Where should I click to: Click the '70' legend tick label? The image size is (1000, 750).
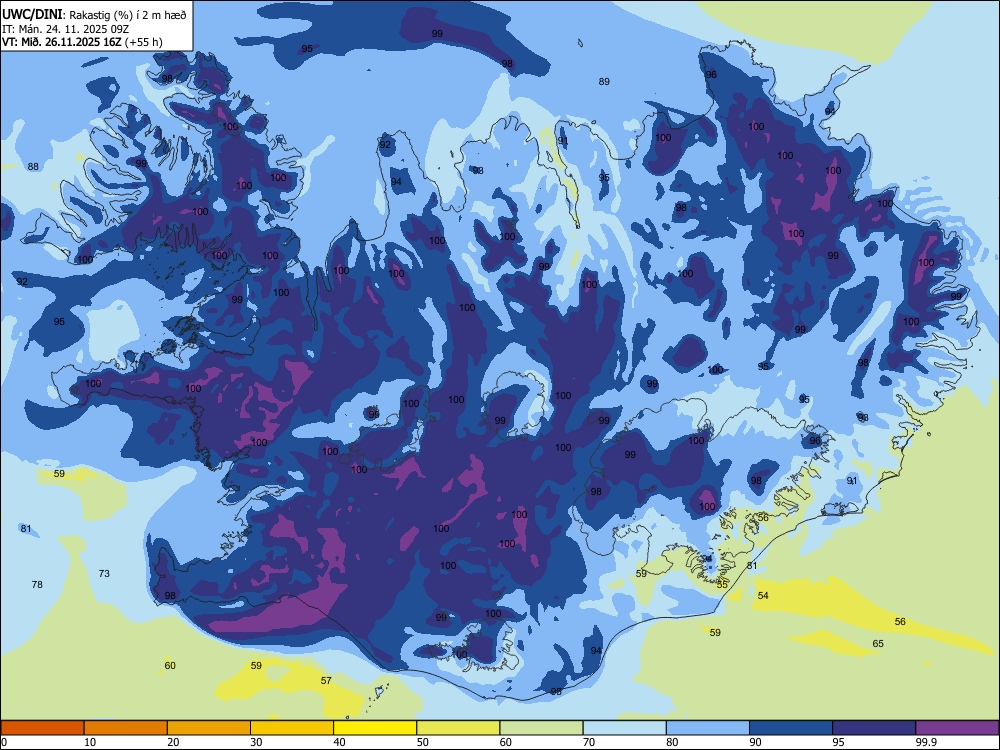589,742
